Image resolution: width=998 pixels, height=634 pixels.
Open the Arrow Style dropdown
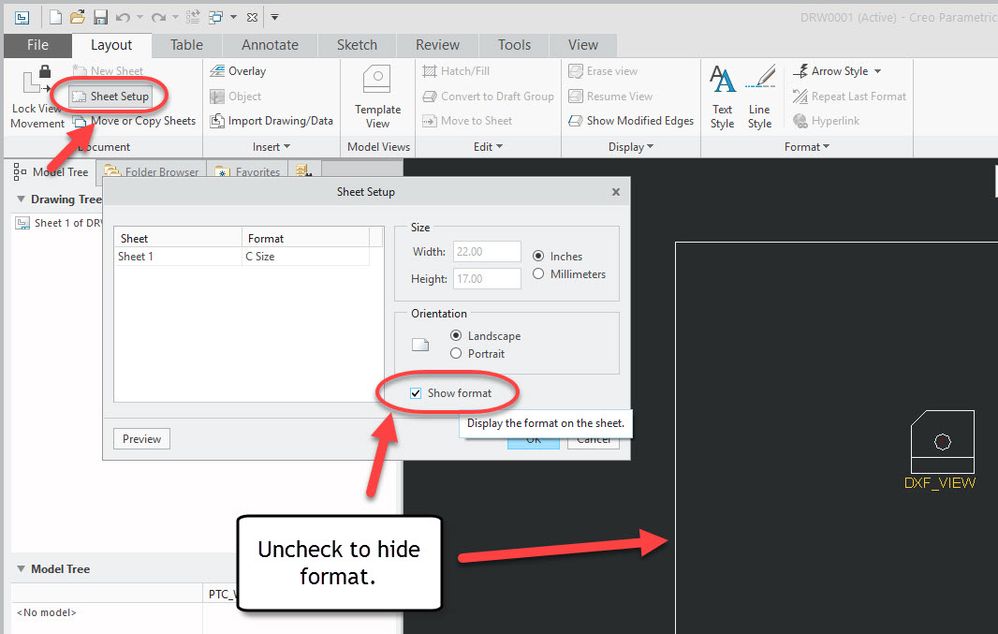[x=838, y=71]
